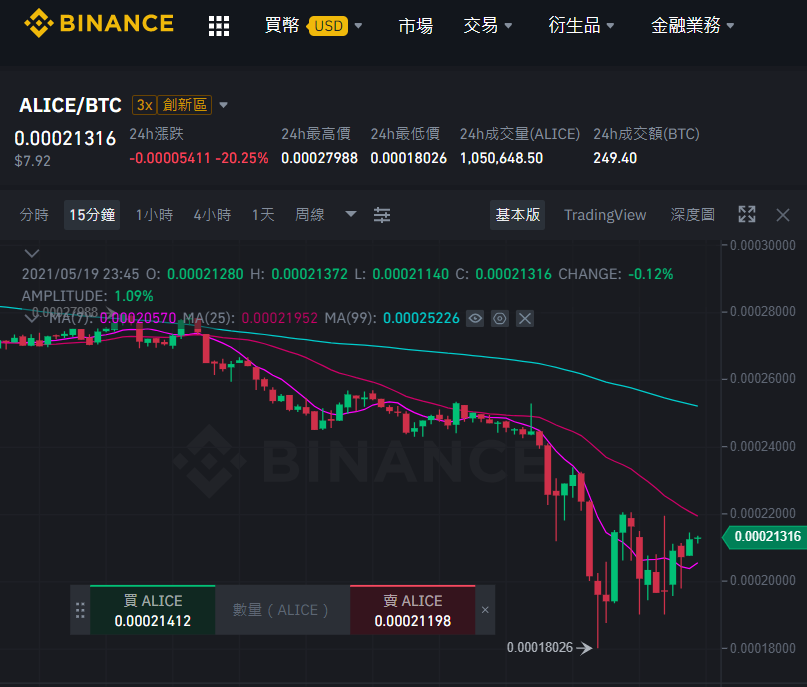Screen dimensions: 807x687
Task: Switch to 基本版 chart view
Action: (x=517, y=215)
